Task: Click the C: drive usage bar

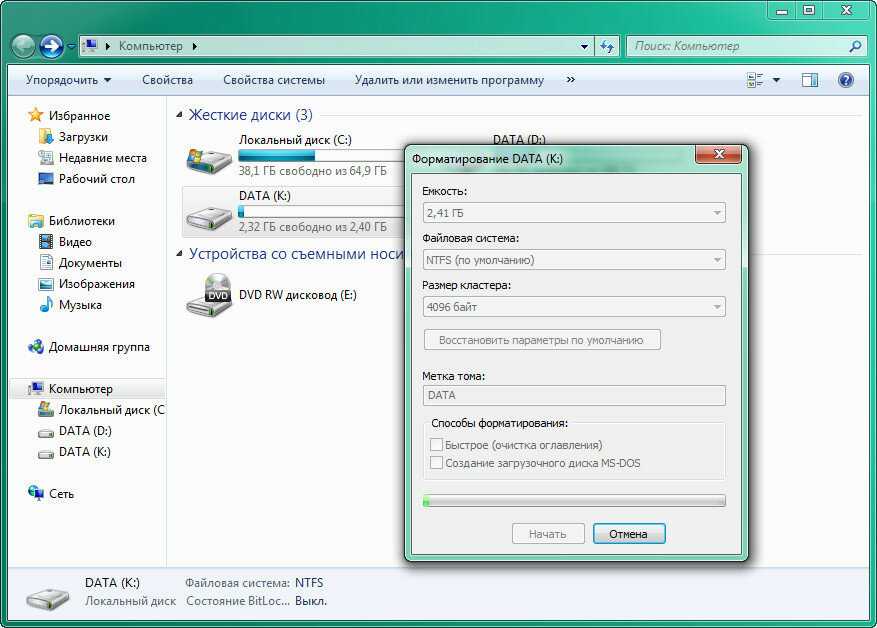Action: (322, 155)
